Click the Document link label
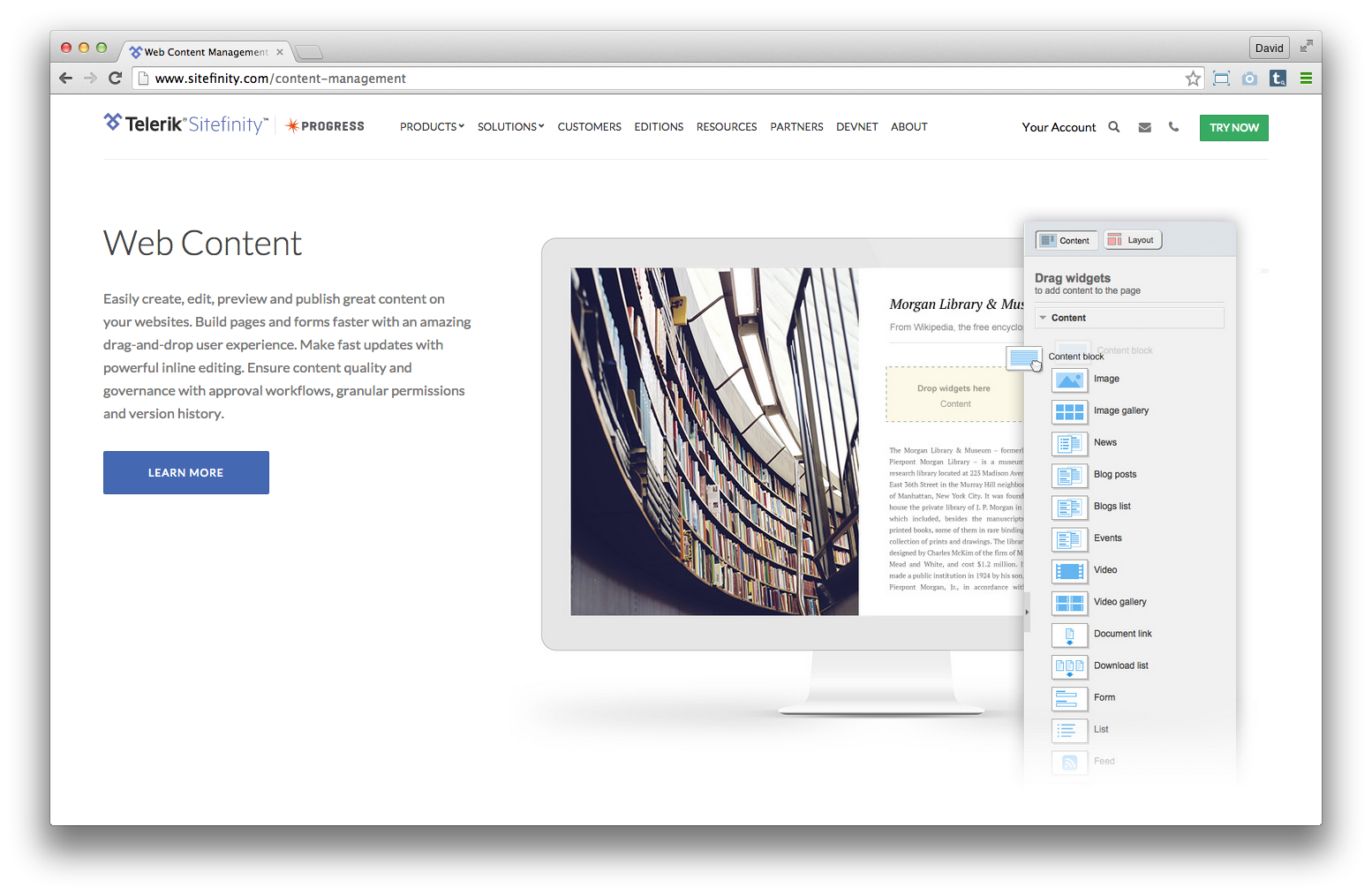Image resolution: width=1372 pixels, height=895 pixels. click(x=1123, y=634)
